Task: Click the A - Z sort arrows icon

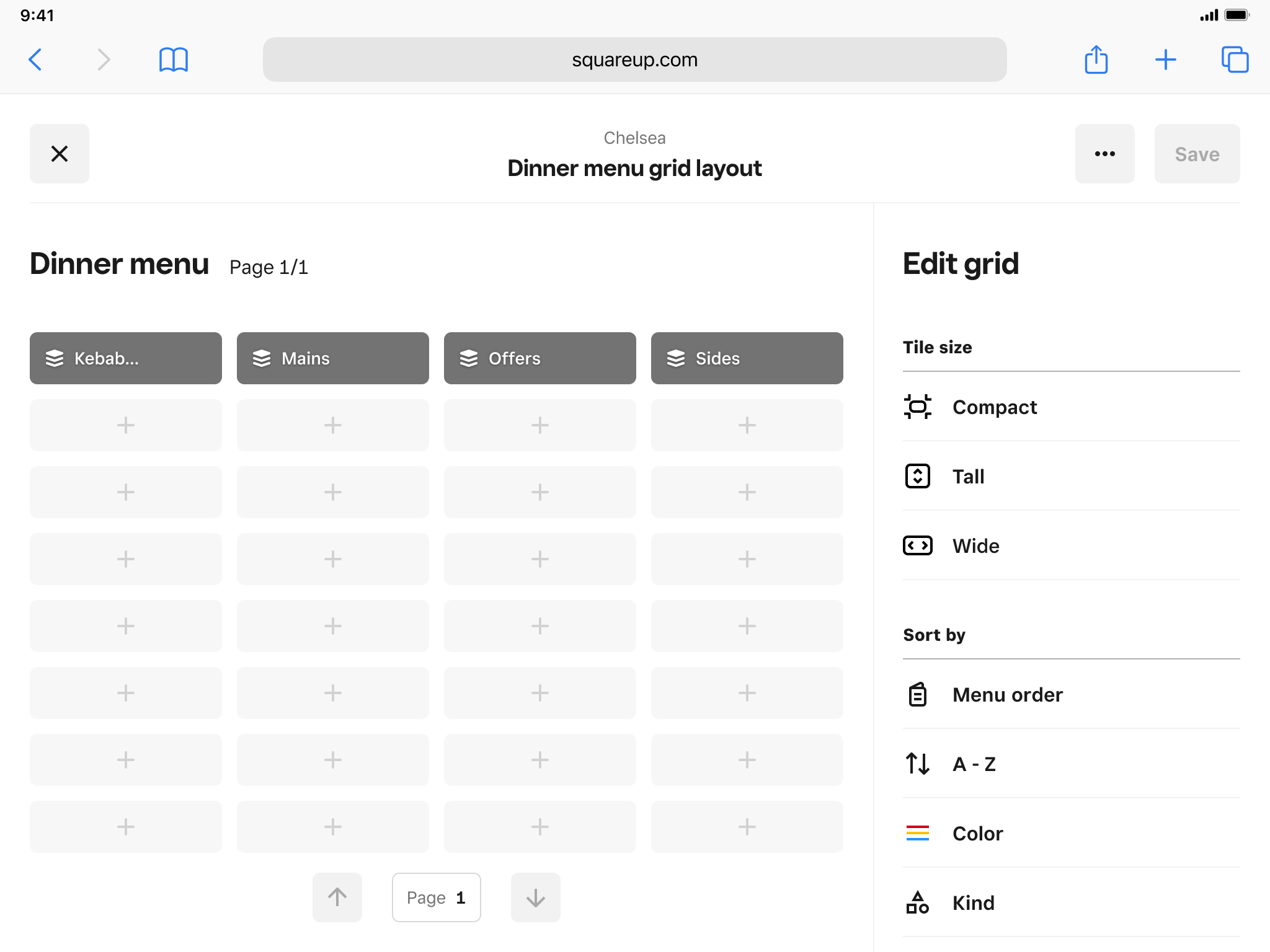Action: tap(917, 764)
